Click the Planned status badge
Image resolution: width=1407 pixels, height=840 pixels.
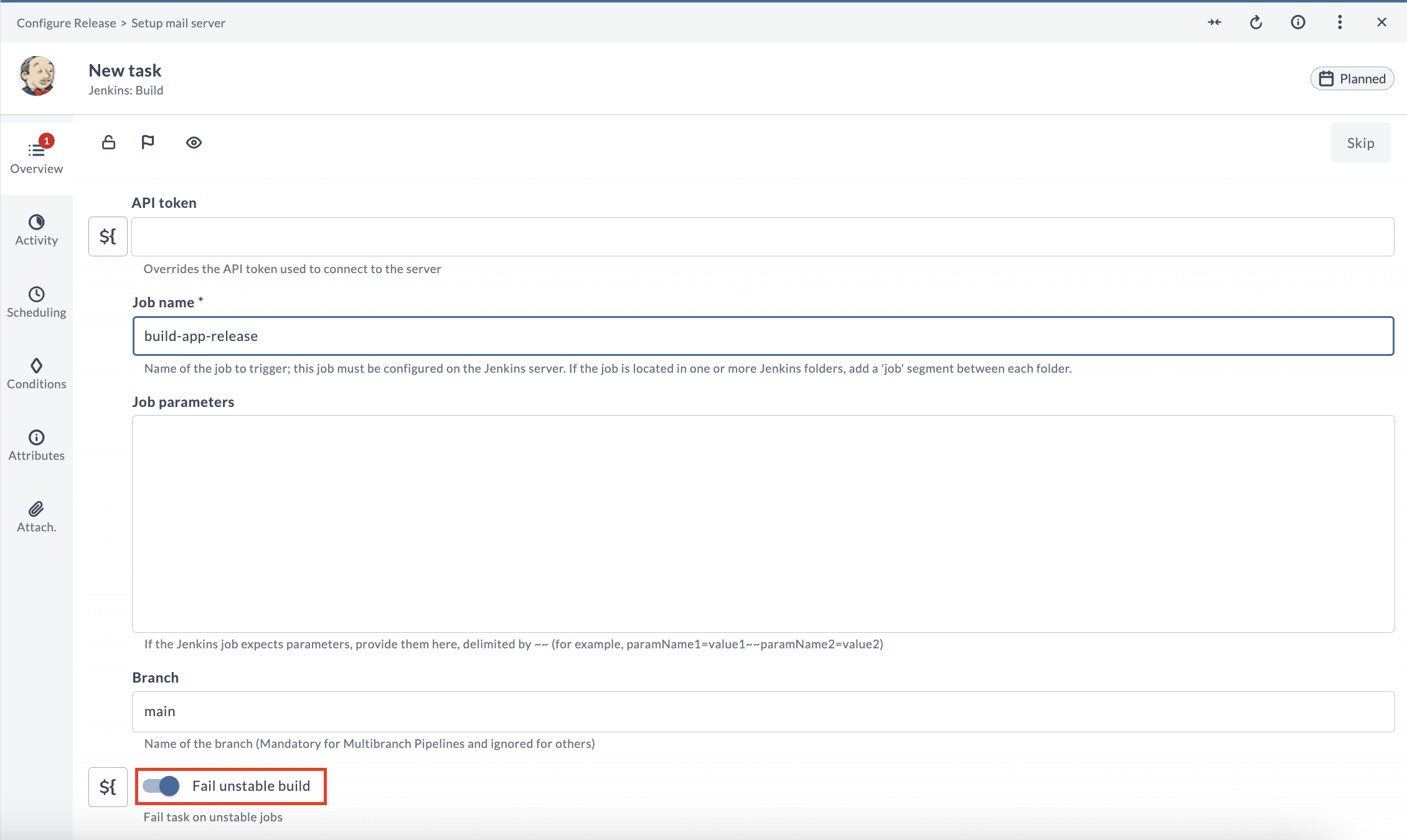(1352, 79)
